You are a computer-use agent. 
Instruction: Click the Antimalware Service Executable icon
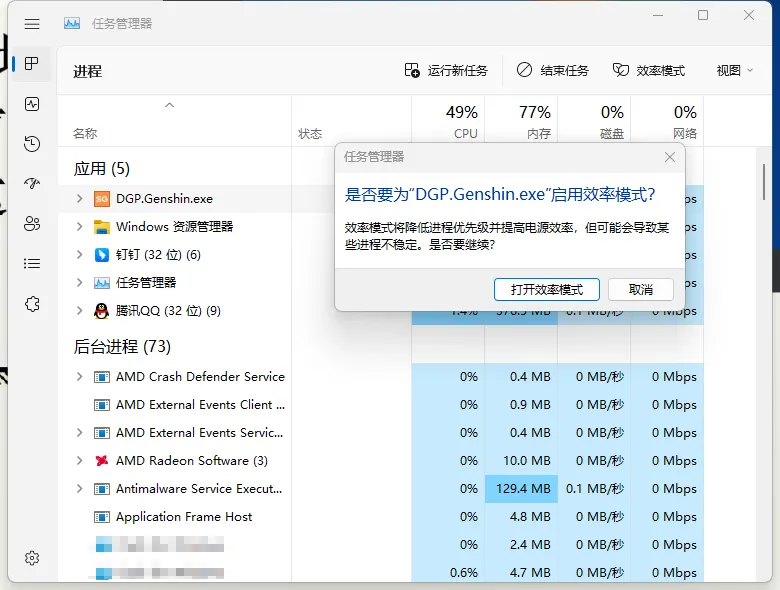click(x=101, y=489)
